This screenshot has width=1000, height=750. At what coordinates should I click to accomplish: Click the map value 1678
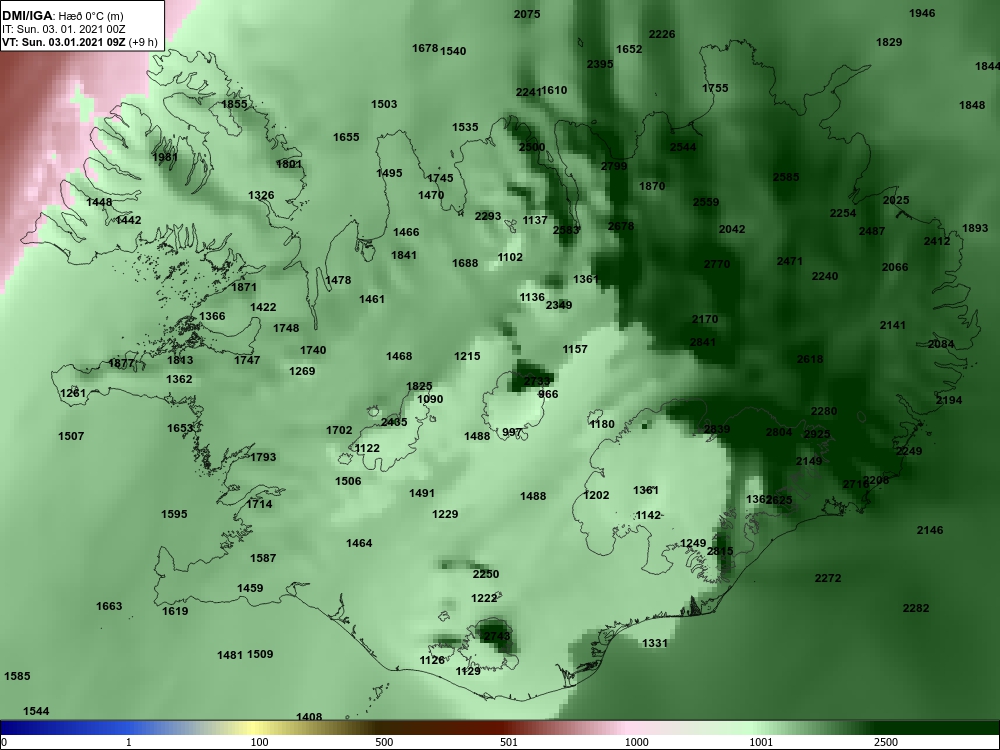tap(425, 48)
